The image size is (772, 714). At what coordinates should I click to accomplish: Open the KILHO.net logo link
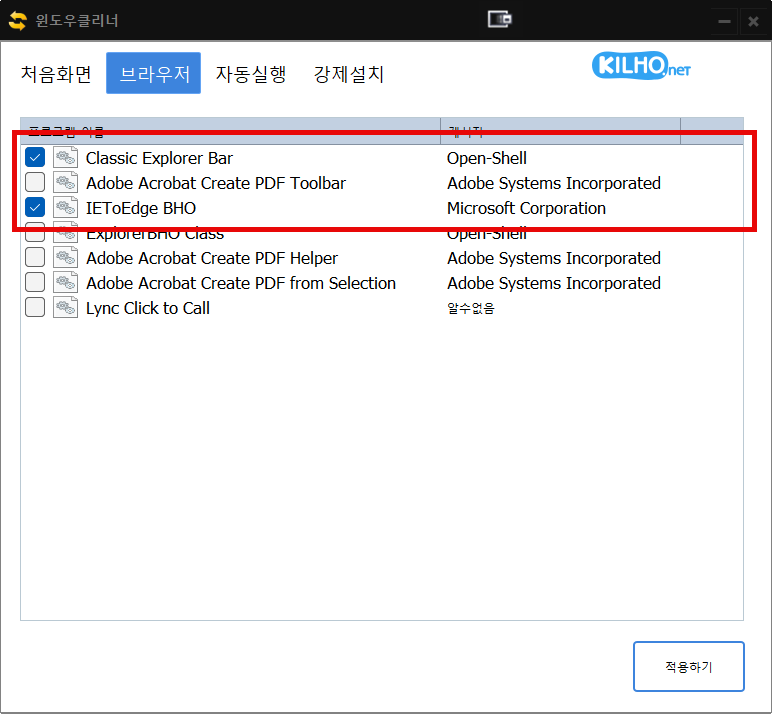641,65
